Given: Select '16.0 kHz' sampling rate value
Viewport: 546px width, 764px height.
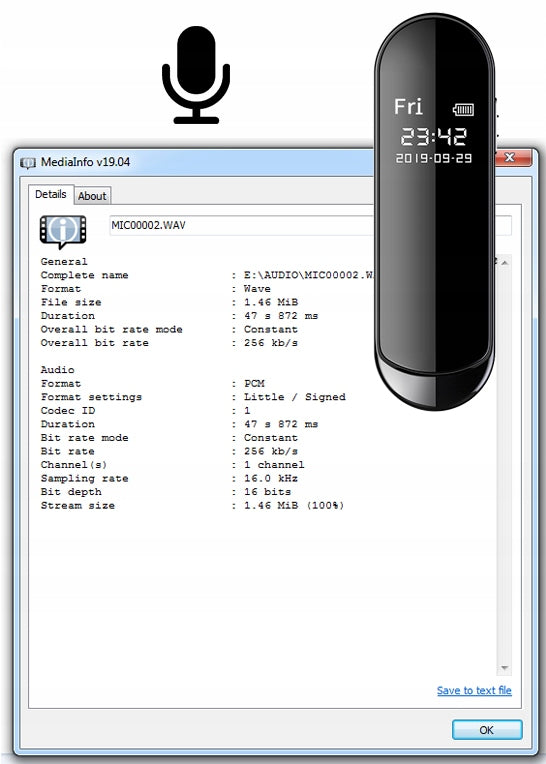Looking at the screenshot, I should coord(271,478).
